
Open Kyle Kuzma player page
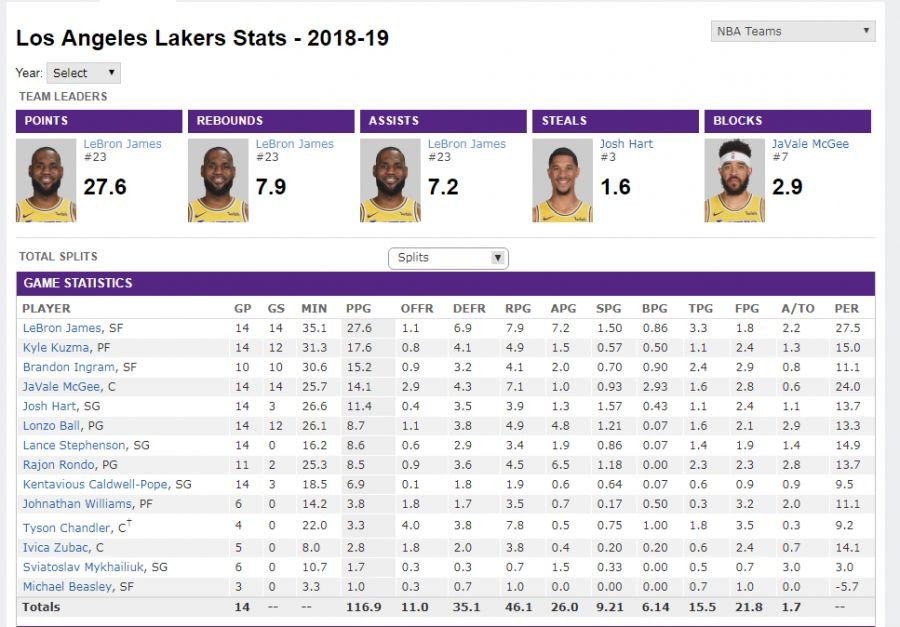[x=56, y=347]
